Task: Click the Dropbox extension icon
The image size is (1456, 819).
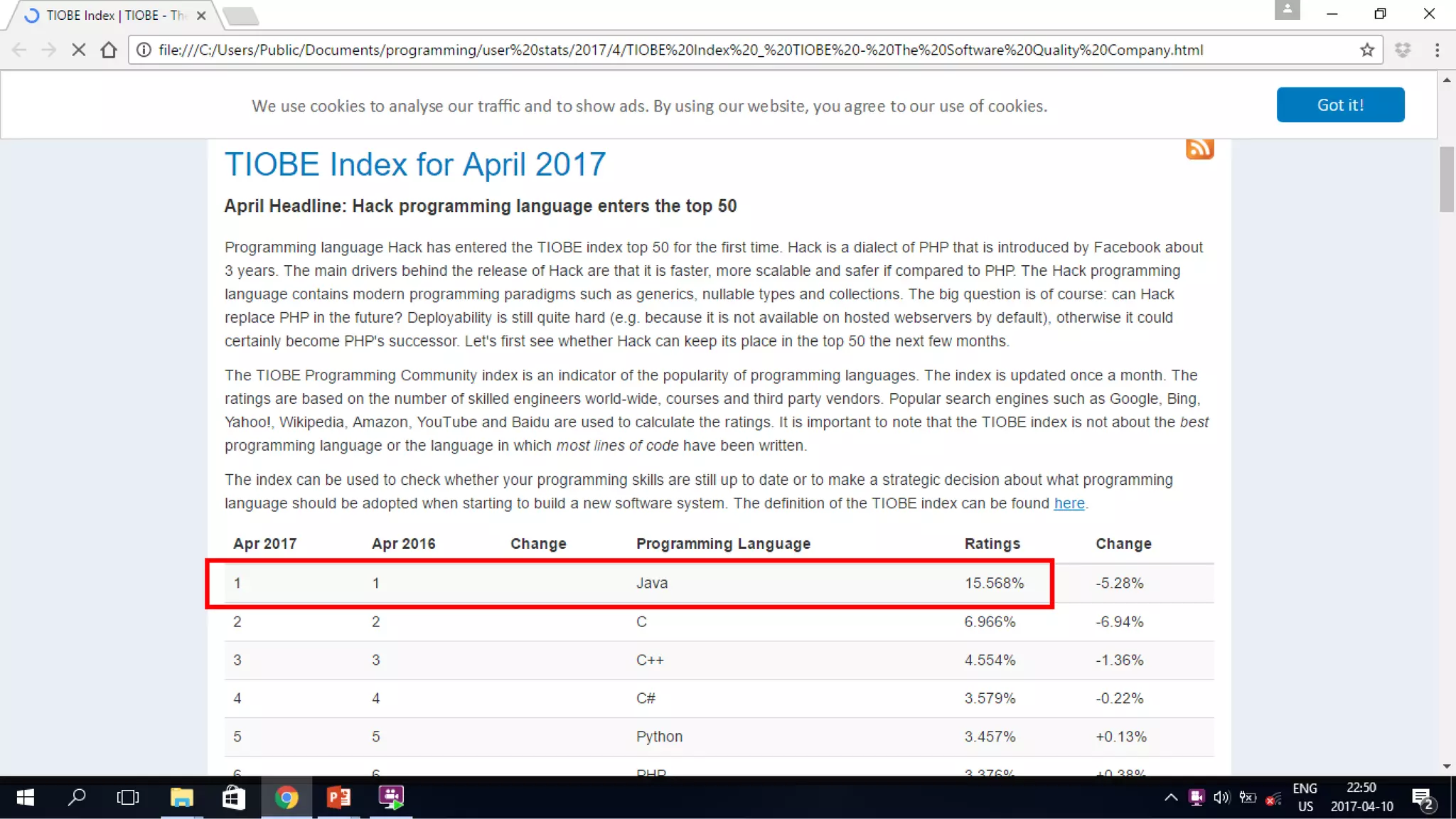Action: point(1403,50)
